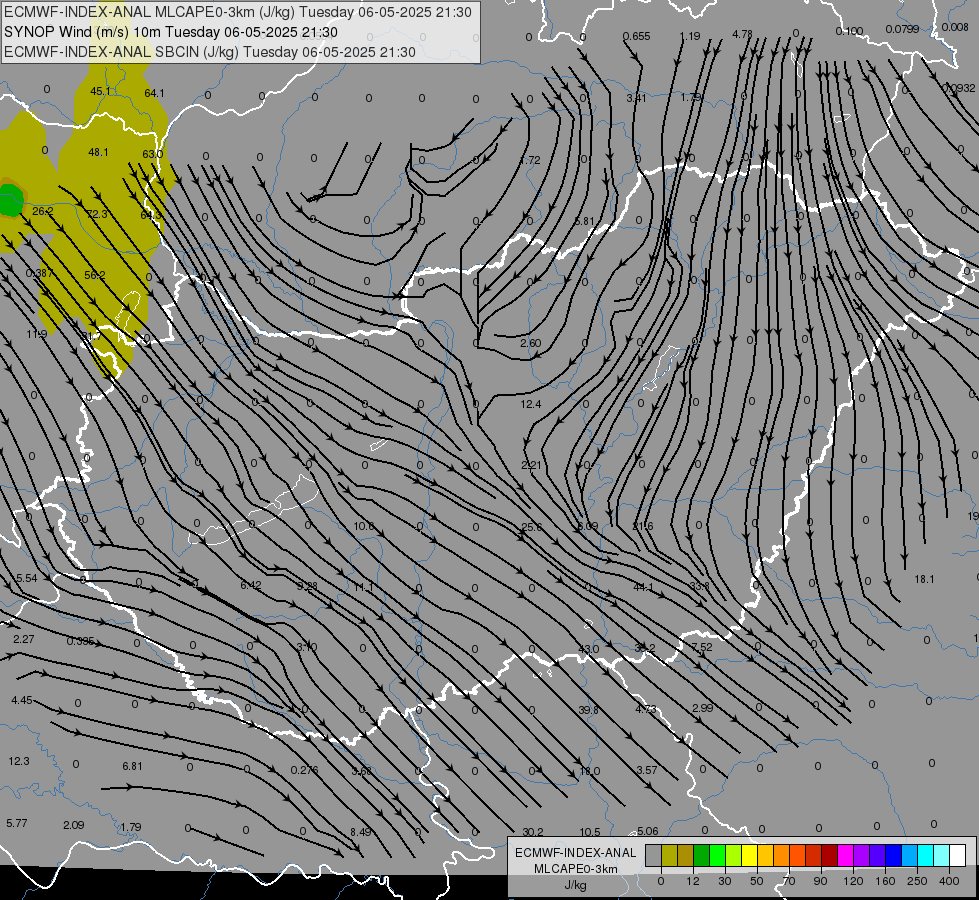Click the map value '18.1'
979x900 pixels.
tap(924, 580)
